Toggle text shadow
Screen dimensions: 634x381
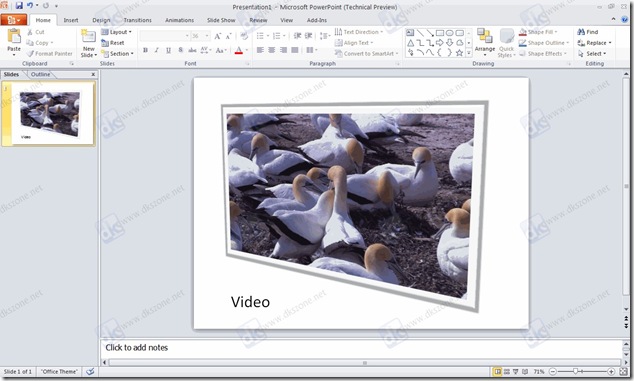click(180, 50)
